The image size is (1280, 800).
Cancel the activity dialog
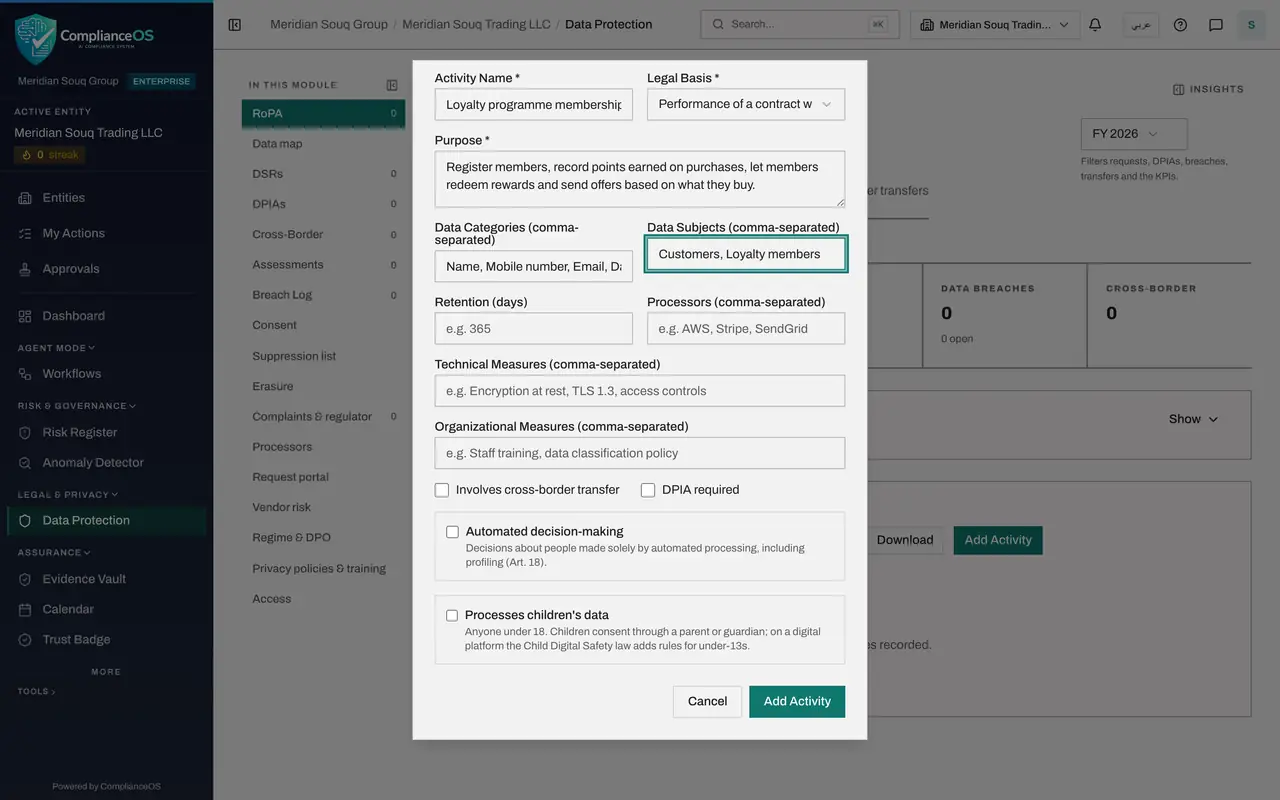click(x=707, y=702)
